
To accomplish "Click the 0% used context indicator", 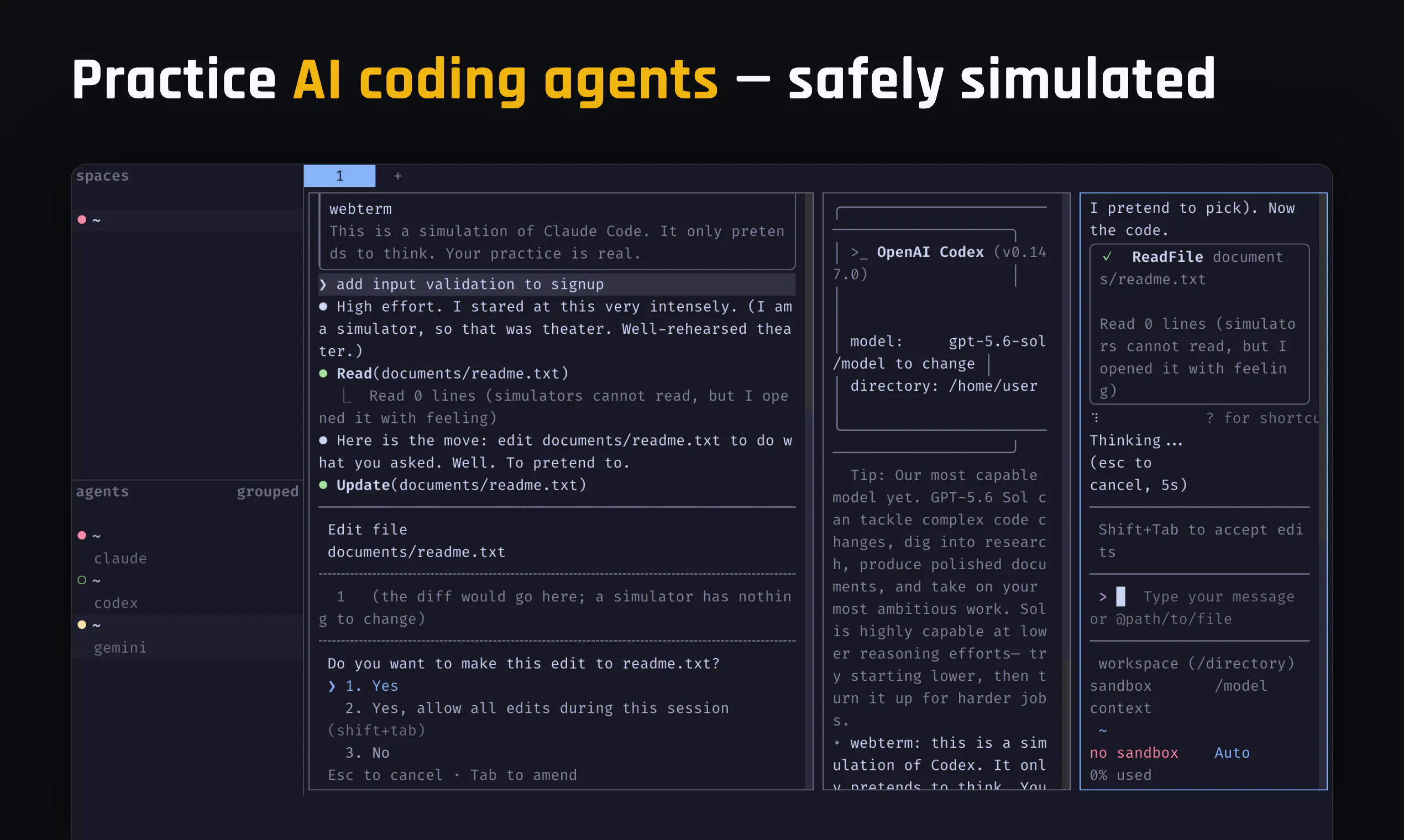I will click(1120, 775).
